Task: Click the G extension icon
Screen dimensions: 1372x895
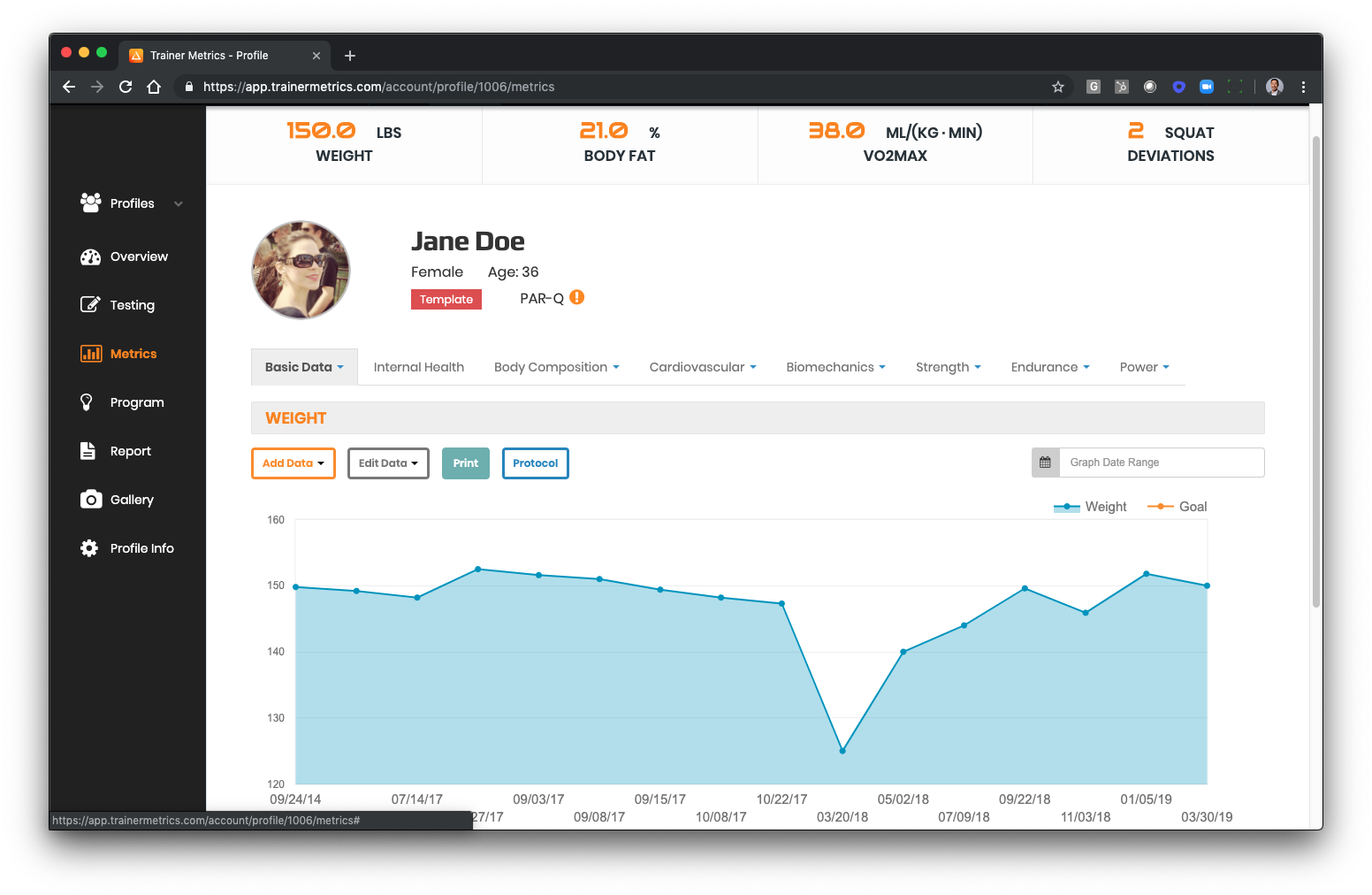Action: click(1094, 87)
